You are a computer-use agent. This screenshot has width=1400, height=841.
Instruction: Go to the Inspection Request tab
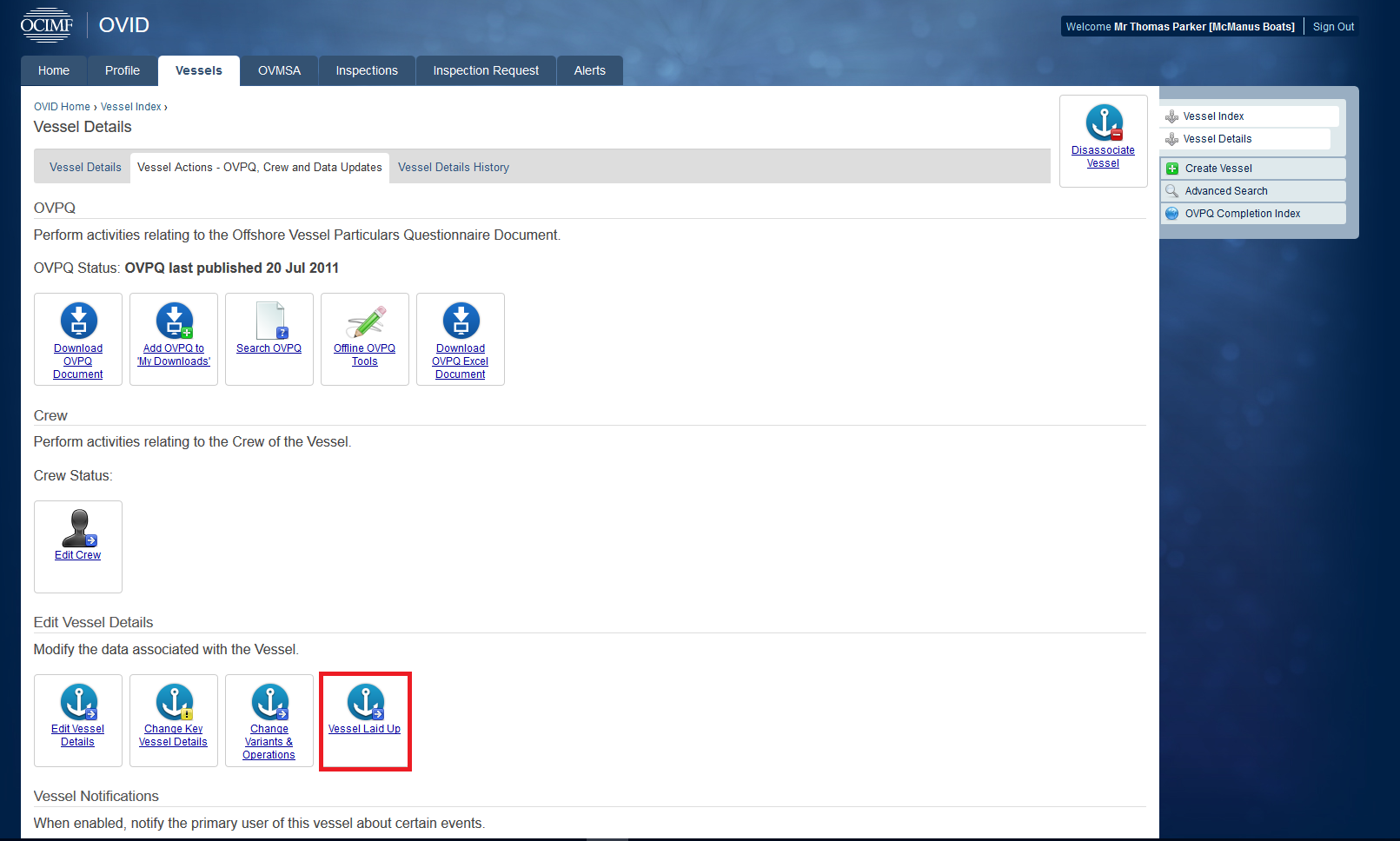[486, 71]
